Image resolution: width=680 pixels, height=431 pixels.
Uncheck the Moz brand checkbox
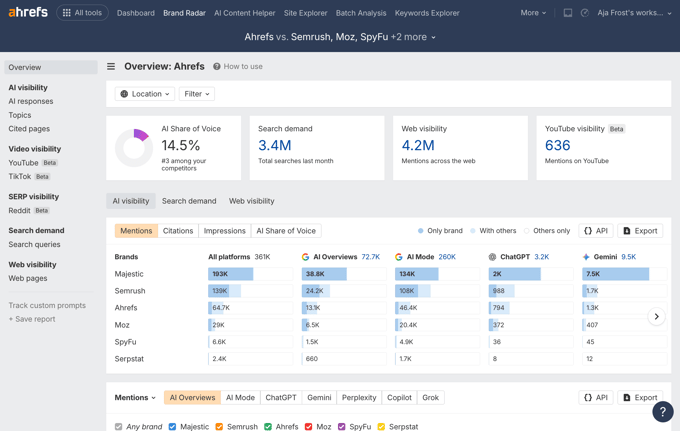pyautogui.click(x=308, y=427)
